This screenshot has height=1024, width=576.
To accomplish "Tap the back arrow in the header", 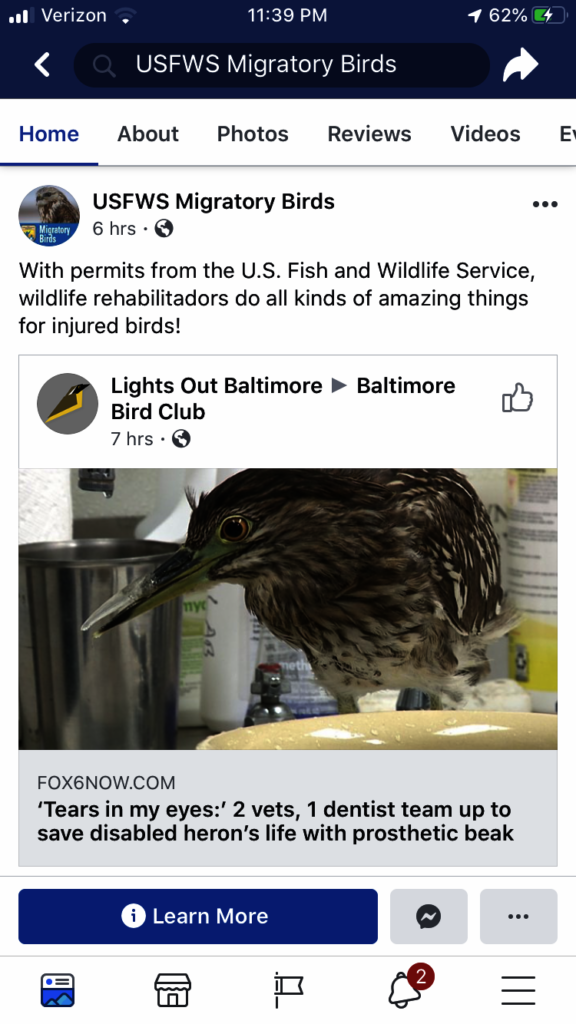I will point(42,65).
